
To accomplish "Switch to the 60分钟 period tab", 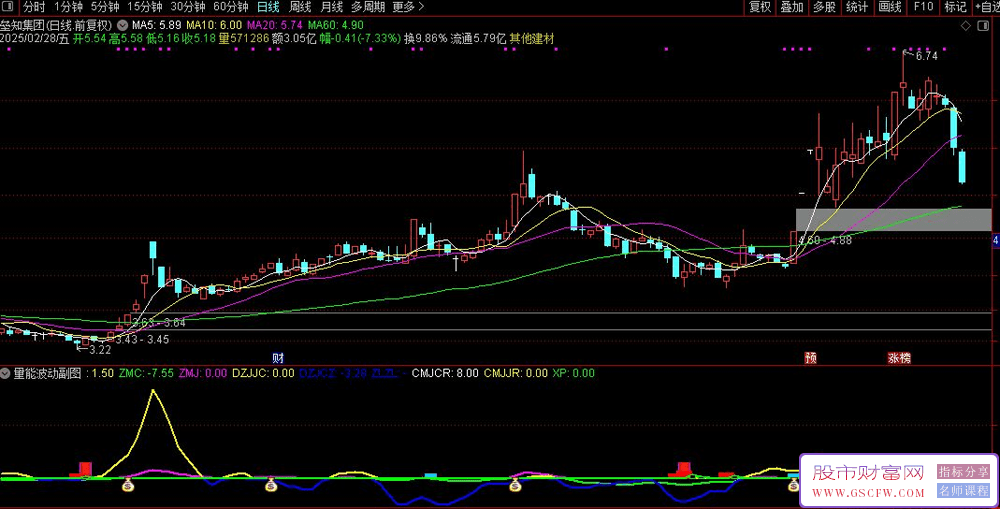I will pos(231,7).
